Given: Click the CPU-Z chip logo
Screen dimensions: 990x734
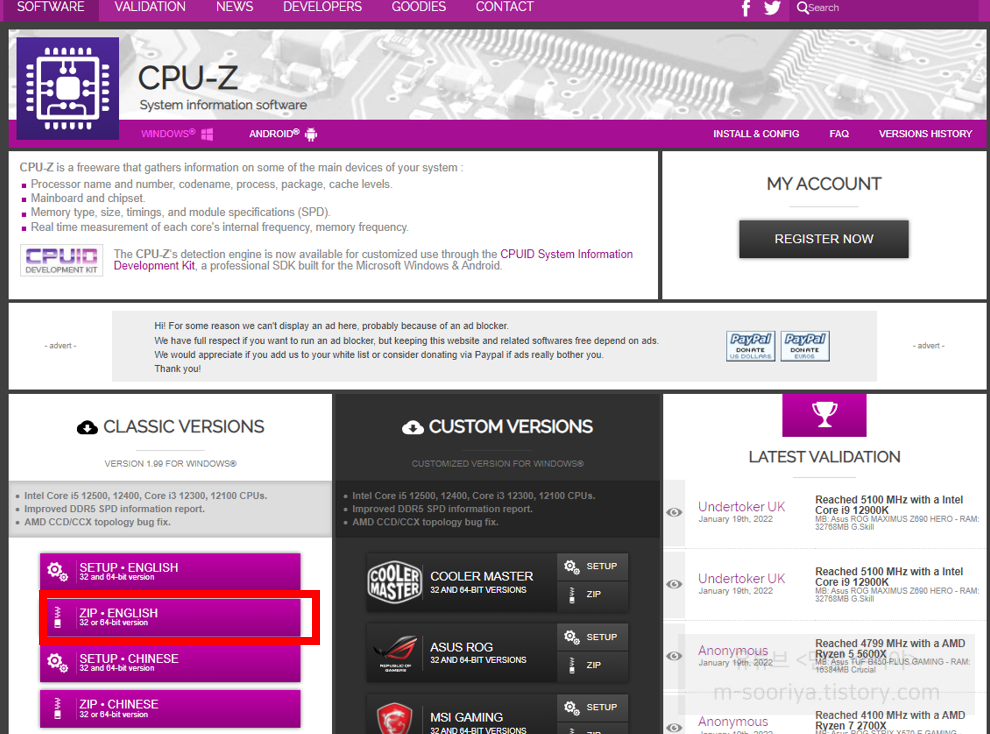Looking at the screenshot, I should tap(68, 88).
